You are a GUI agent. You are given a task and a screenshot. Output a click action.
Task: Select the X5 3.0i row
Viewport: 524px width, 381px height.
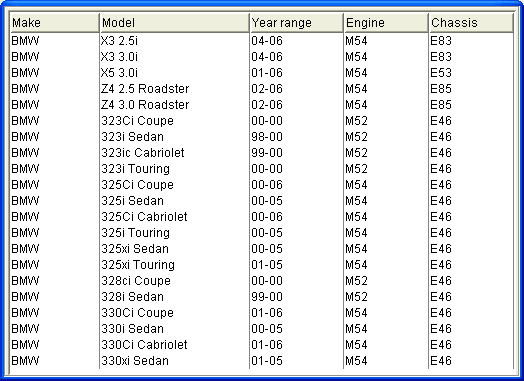pyautogui.click(x=262, y=73)
